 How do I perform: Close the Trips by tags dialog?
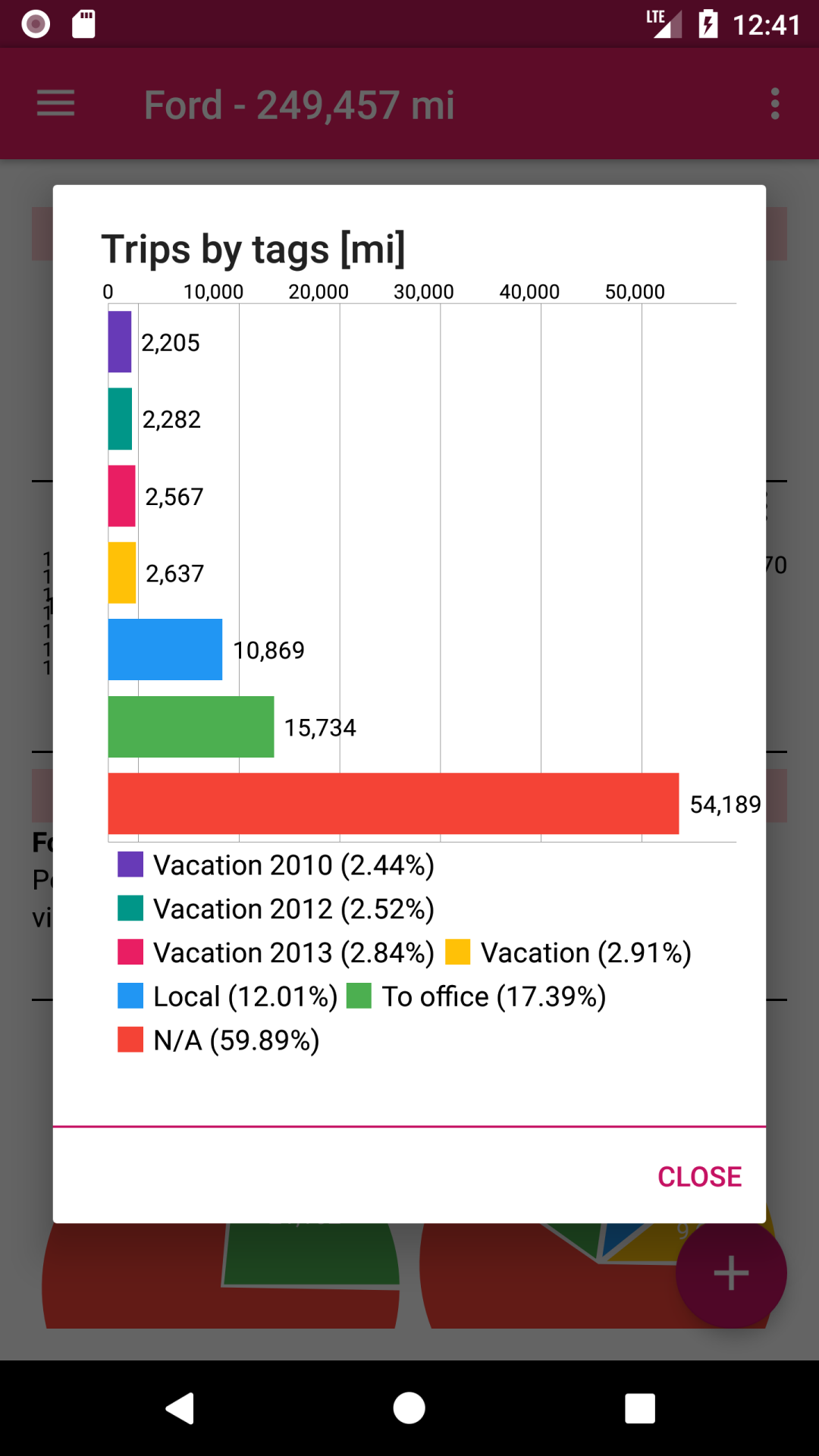[699, 1176]
